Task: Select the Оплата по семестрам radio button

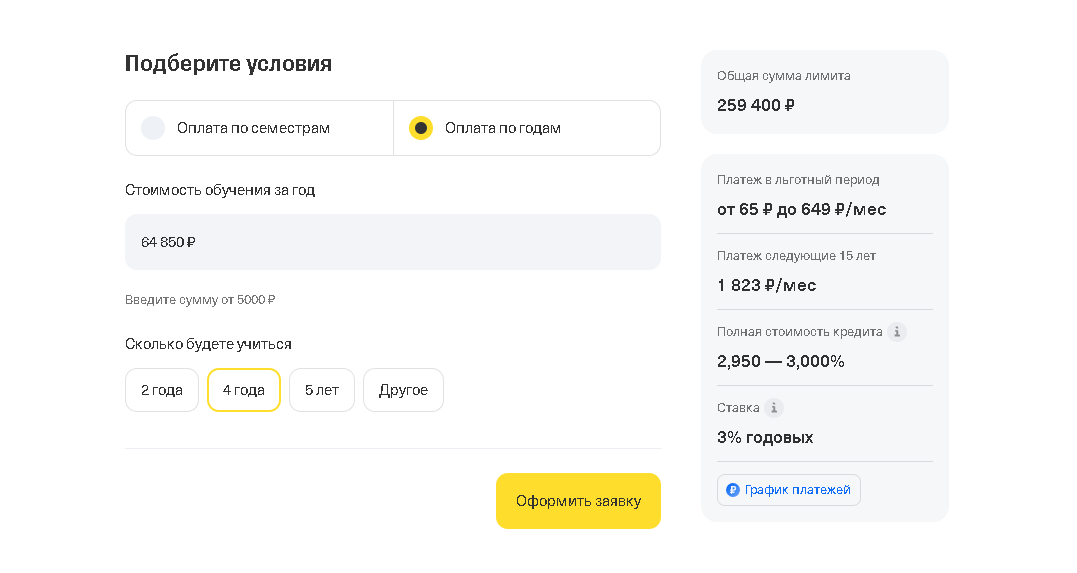Action: pyautogui.click(x=153, y=128)
